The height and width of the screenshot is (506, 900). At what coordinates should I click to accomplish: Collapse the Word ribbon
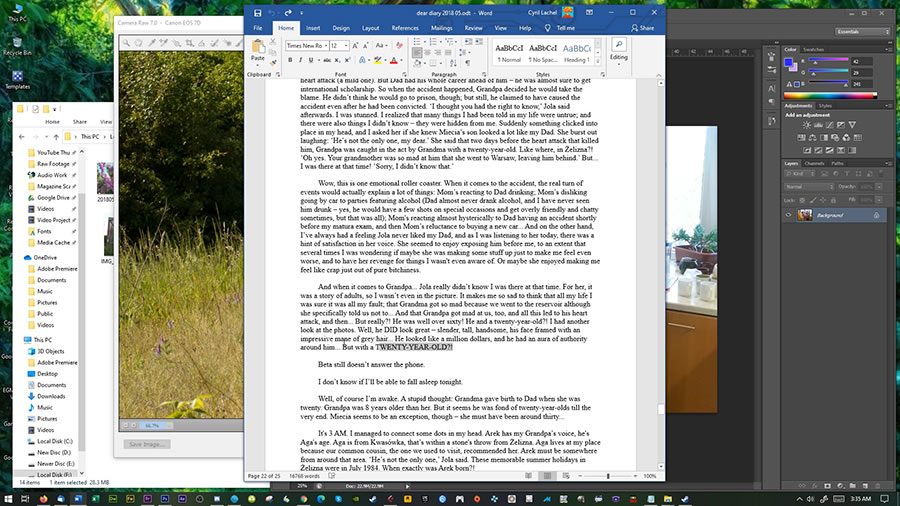click(658, 75)
